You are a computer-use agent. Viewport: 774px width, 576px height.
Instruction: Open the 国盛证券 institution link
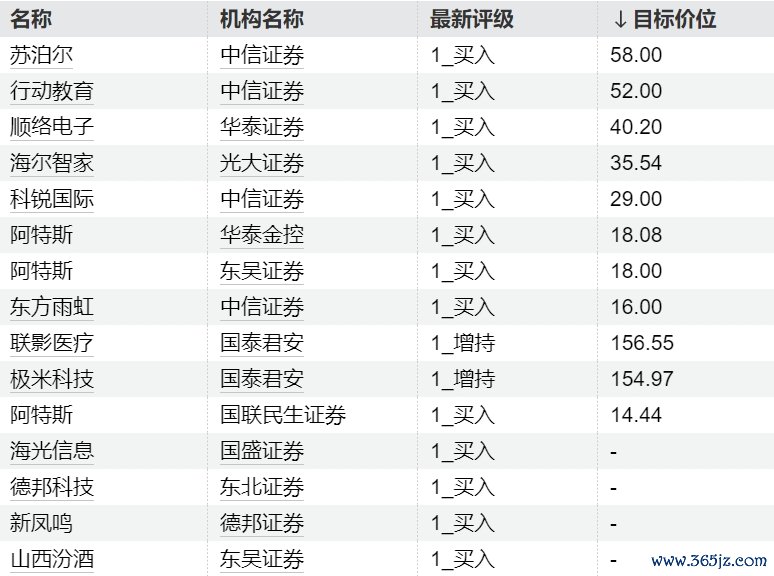point(262,451)
